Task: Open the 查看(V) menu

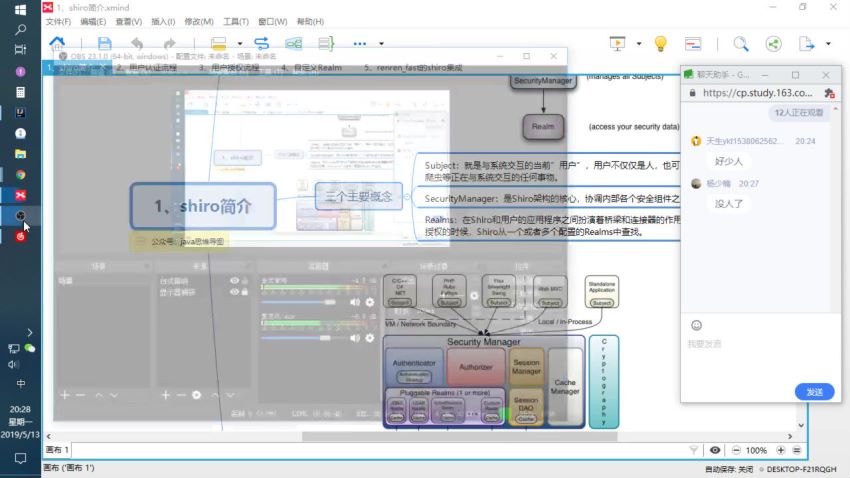Action: point(128,22)
